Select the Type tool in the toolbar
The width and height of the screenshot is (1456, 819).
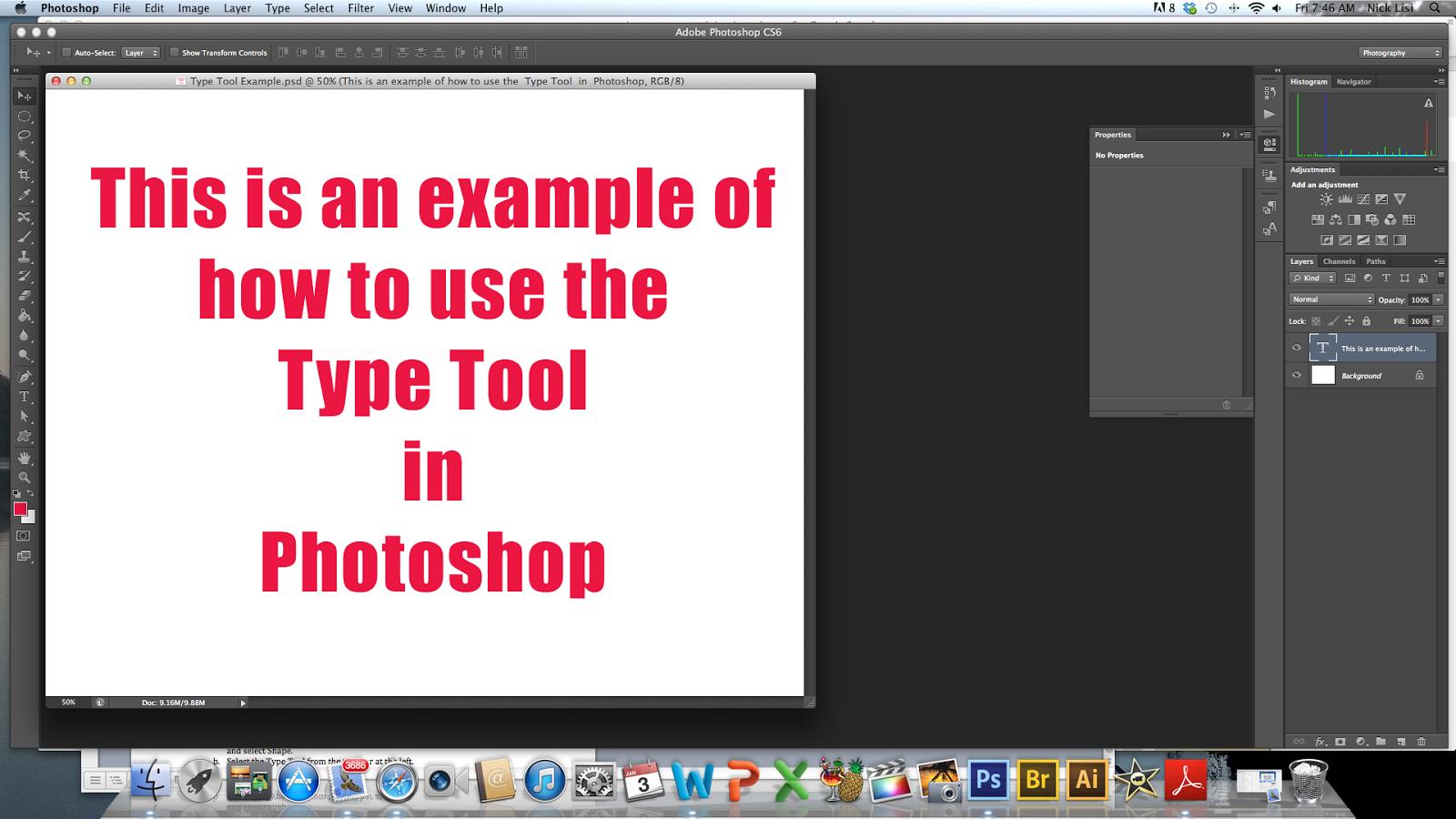(x=23, y=397)
